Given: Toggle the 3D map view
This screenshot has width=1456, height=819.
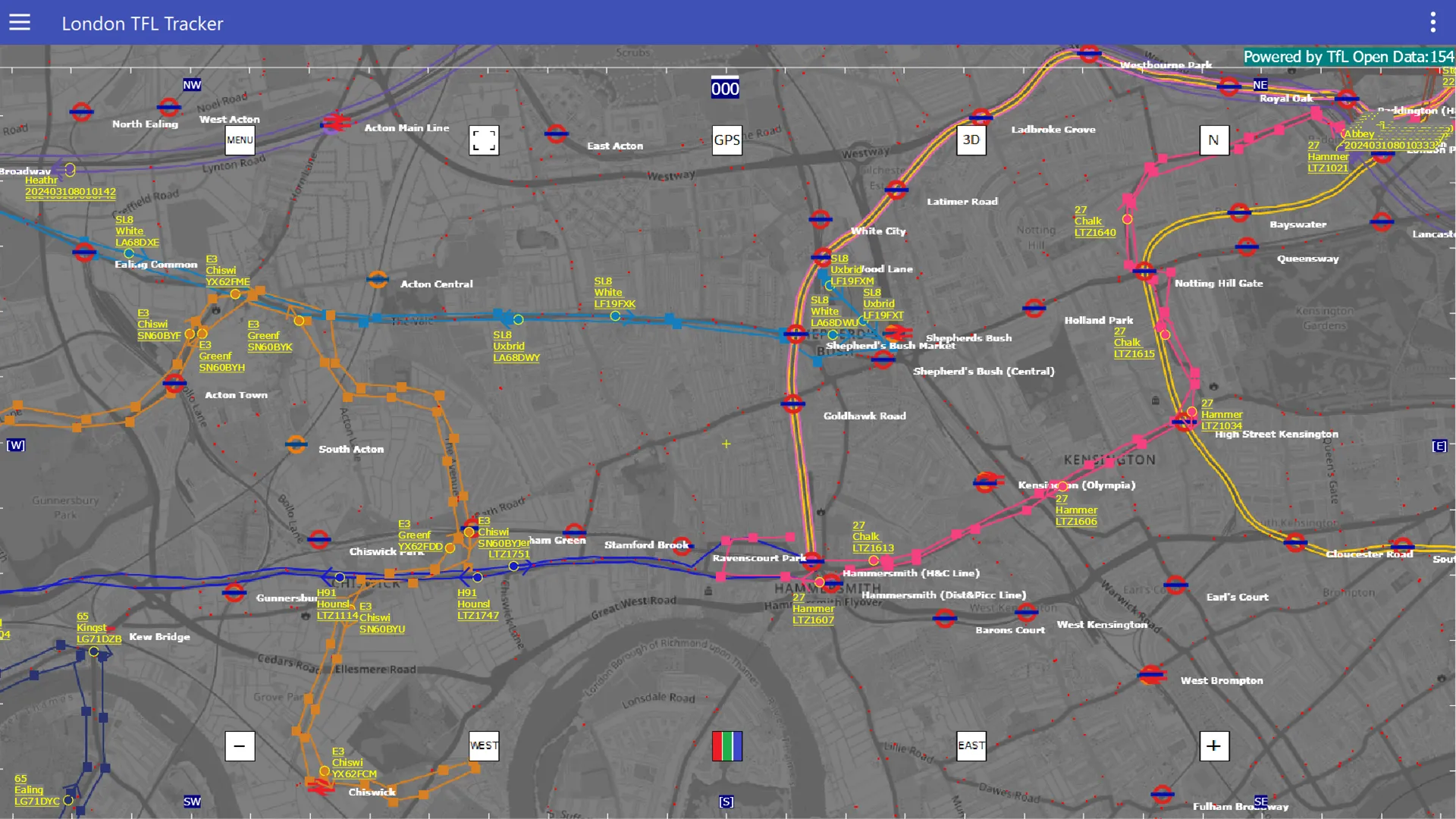Looking at the screenshot, I should [x=971, y=140].
